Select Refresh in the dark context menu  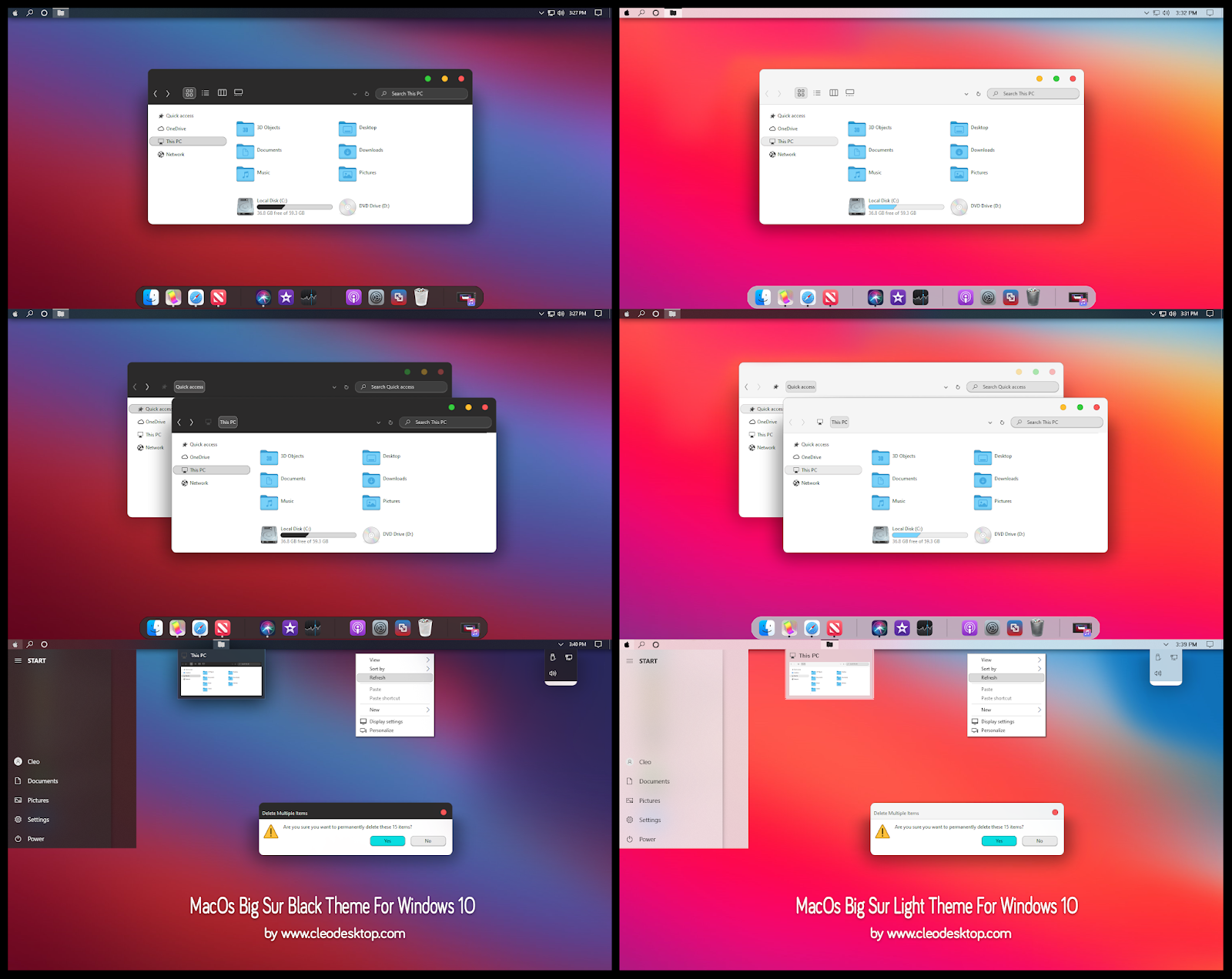395,678
